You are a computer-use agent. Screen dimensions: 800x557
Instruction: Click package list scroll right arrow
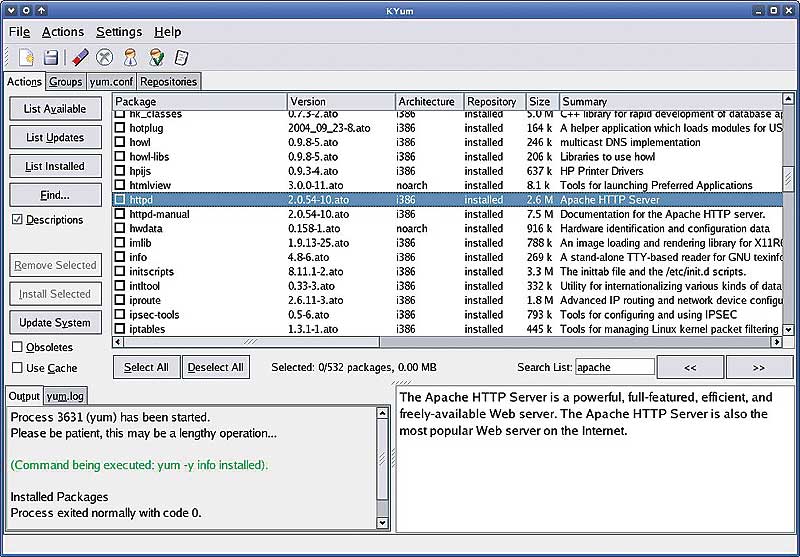[x=777, y=342]
